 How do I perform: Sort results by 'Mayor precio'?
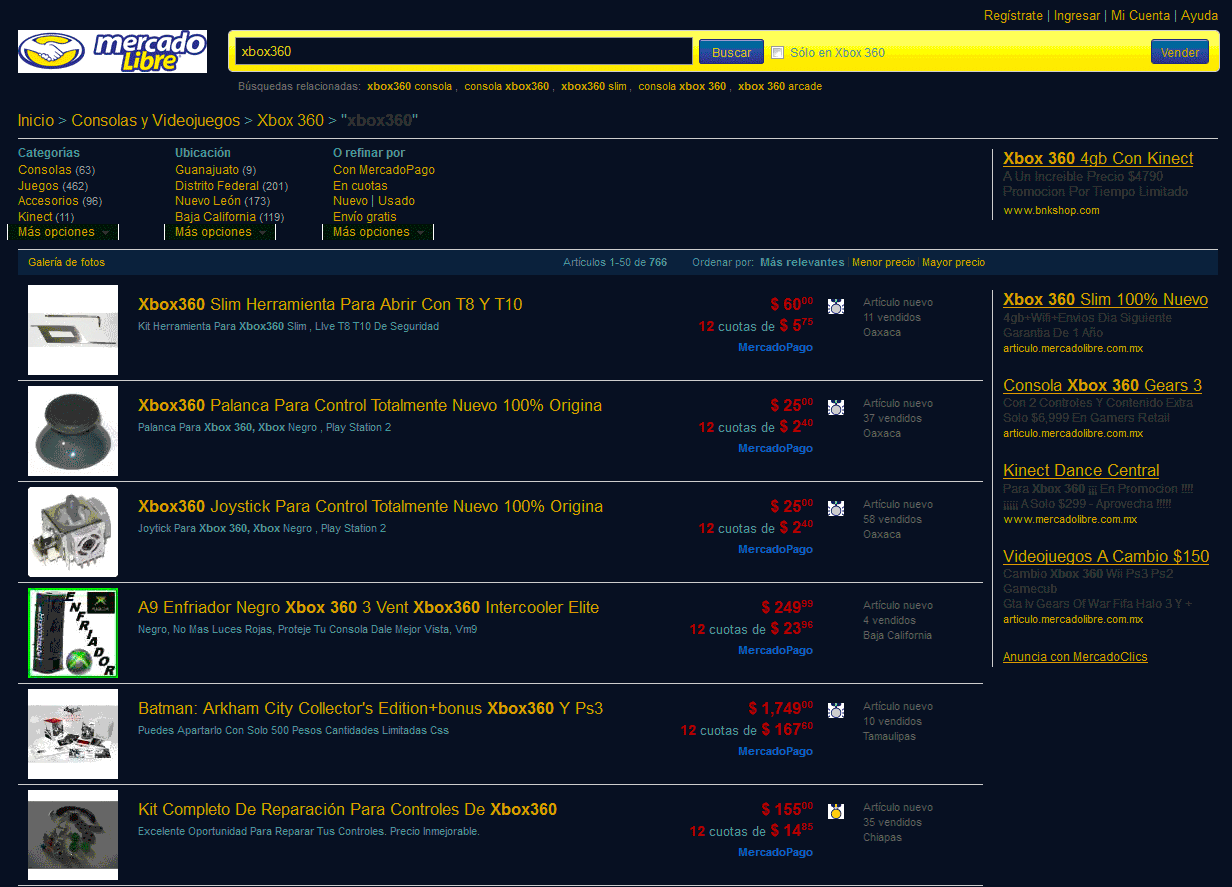click(x=953, y=263)
